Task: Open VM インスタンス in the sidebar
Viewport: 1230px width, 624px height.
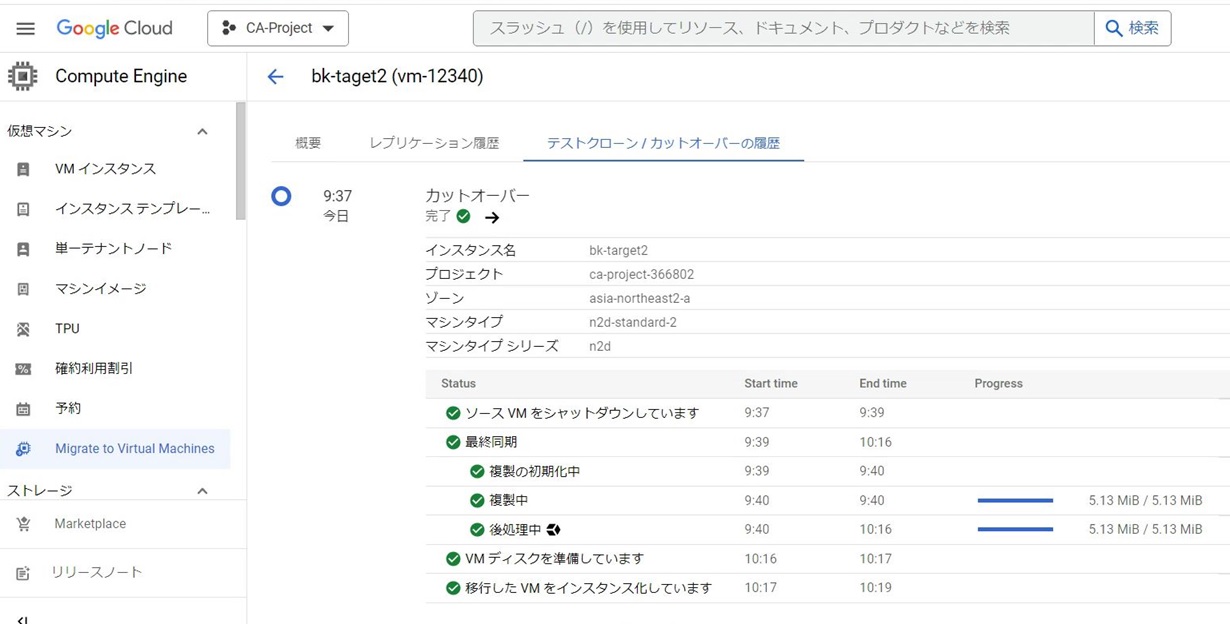Action: 105,169
